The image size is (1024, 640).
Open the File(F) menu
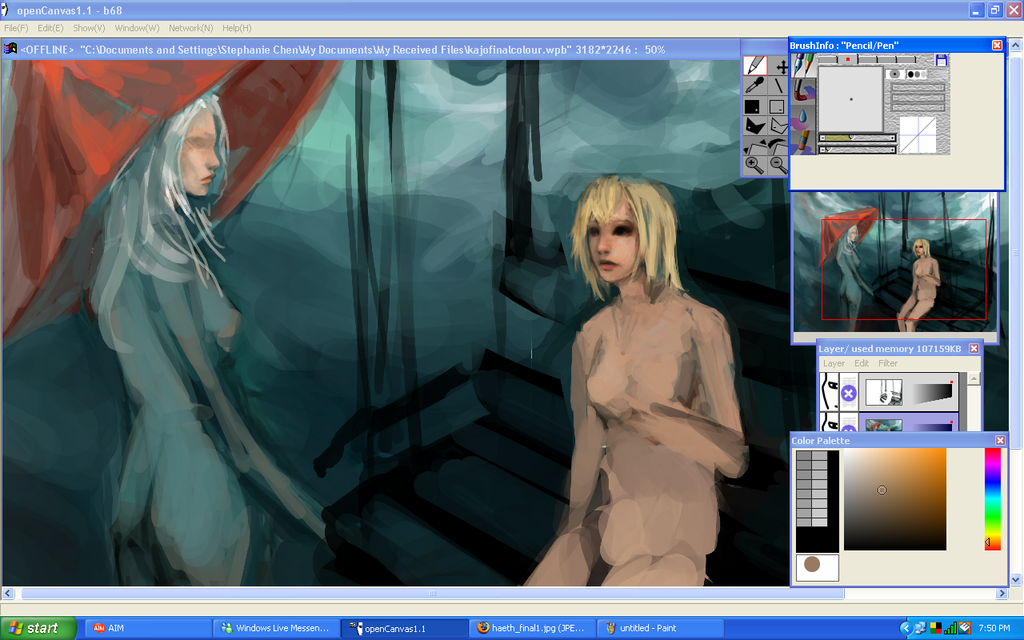[16, 28]
